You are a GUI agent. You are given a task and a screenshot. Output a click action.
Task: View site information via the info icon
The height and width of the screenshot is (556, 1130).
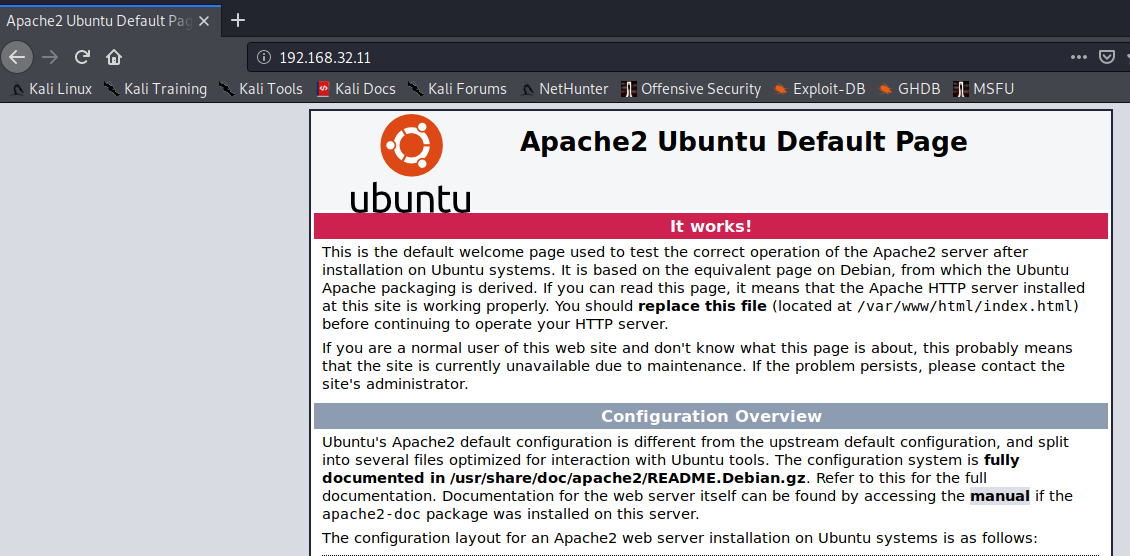264,57
